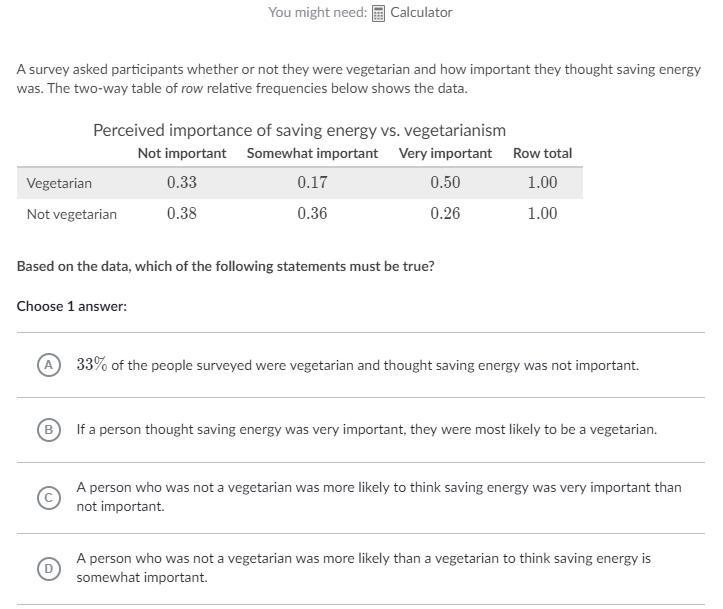Choose radio button B
The image size is (723, 609).
pyautogui.click(x=48, y=429)
